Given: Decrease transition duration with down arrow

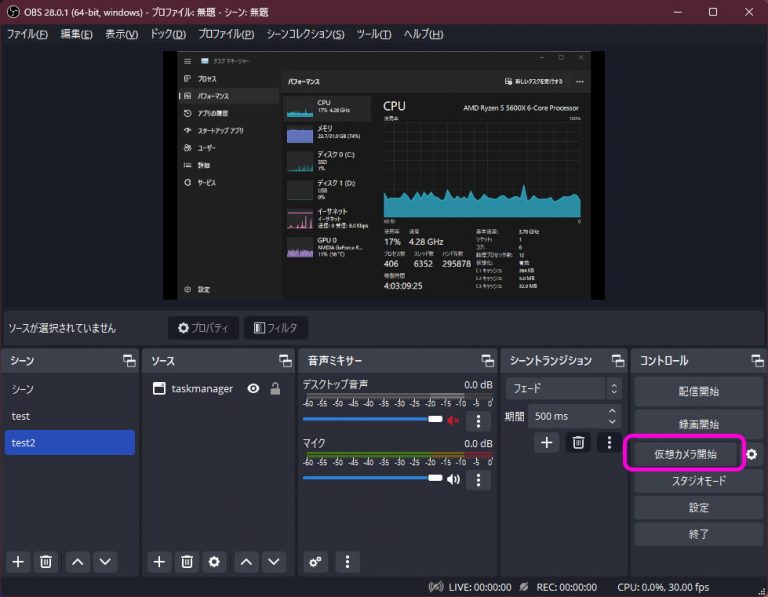Looking at the screenshot, I should 612,421.
